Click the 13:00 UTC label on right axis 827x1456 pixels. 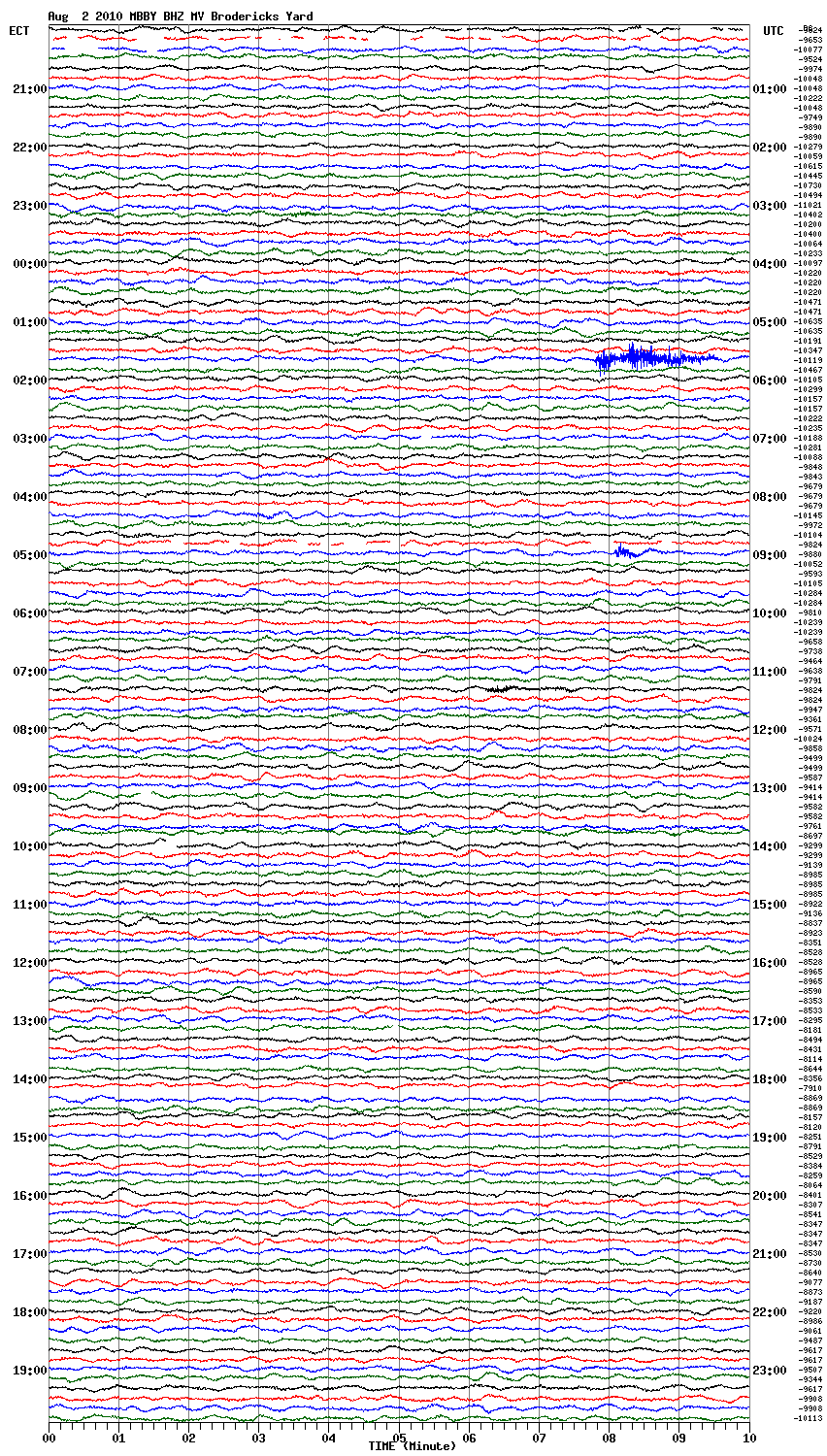[770, 788]
